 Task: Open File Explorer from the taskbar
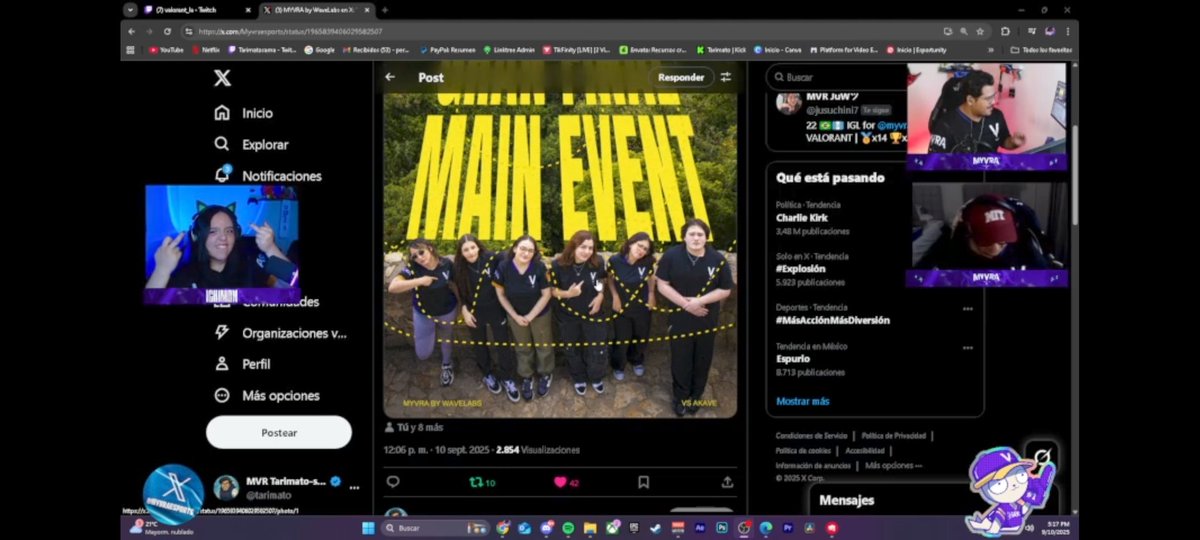[x=590, y=528]
